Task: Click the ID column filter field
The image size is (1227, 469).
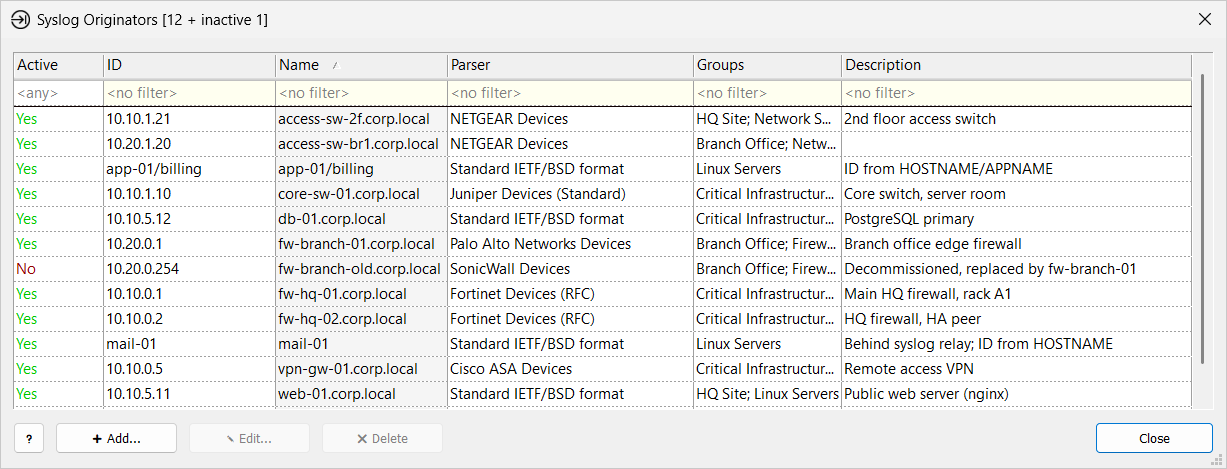Action: tap(189, 93)
